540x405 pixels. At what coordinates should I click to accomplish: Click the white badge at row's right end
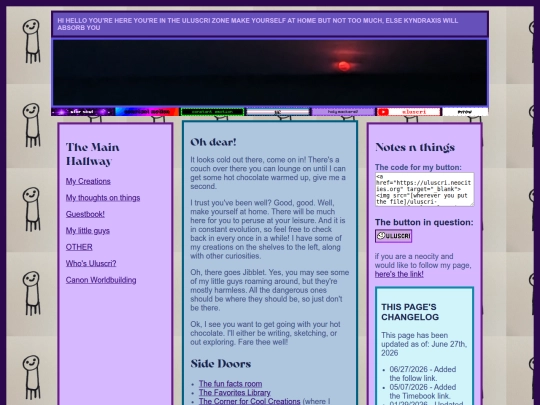pos(465,112)
